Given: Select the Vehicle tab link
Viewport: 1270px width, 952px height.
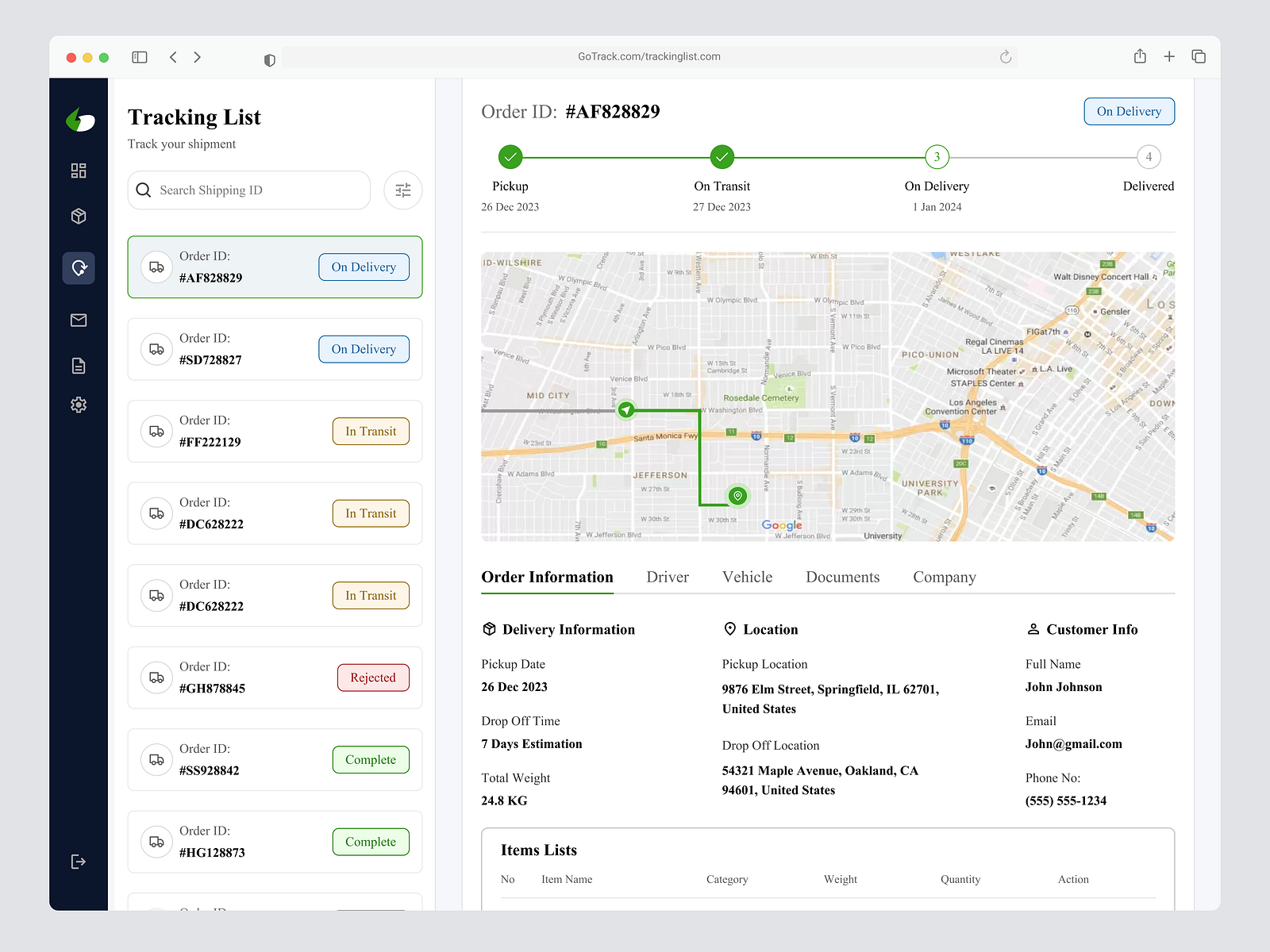Looking at the screenshot, I should point(746,577).
